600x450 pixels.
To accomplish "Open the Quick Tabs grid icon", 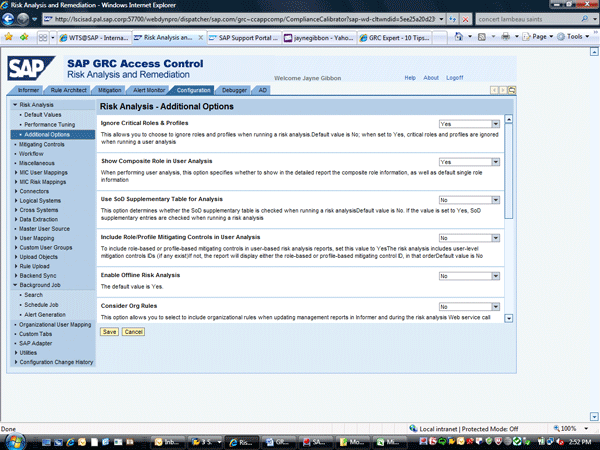I will click(43, 38).
